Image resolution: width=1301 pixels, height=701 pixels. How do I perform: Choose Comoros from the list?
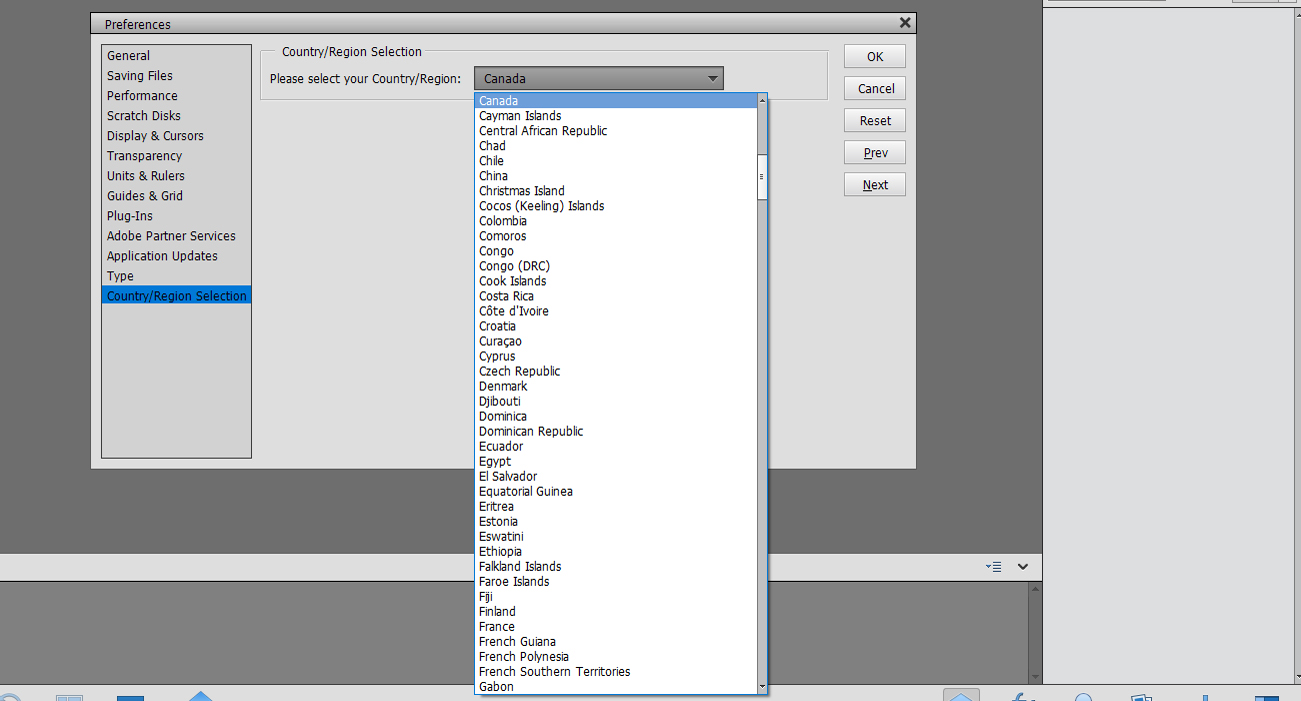point(616,235)
